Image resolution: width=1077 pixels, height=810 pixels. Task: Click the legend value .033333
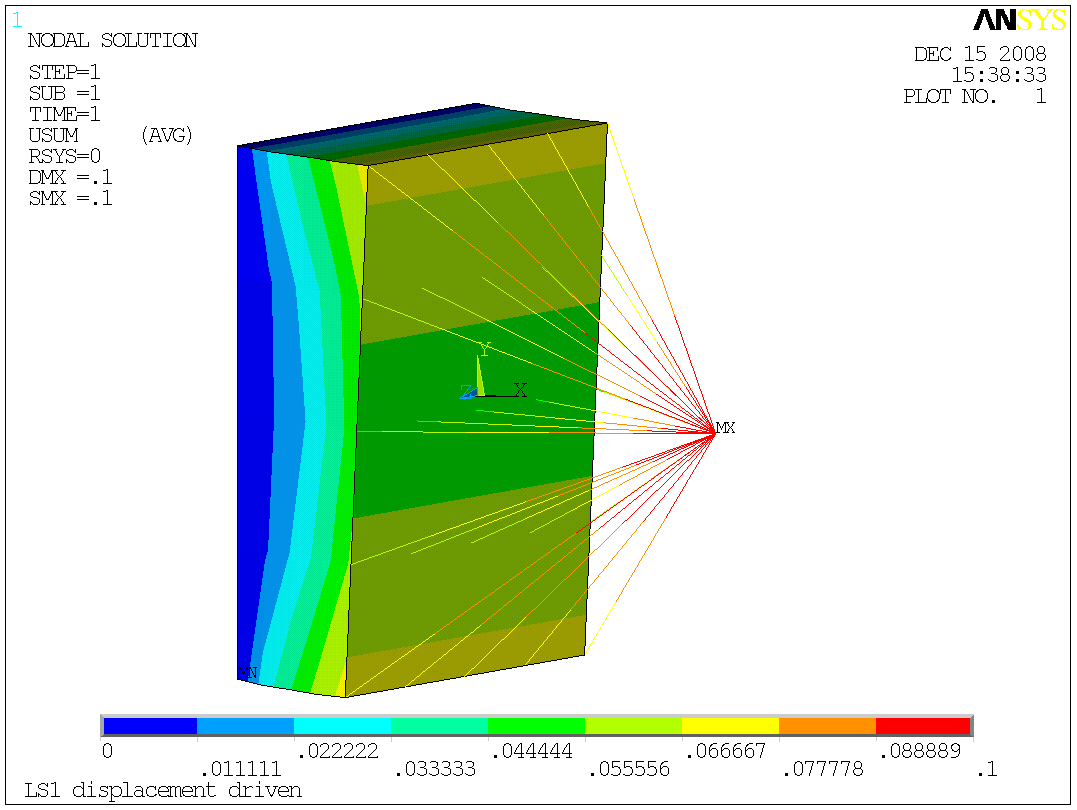pos(435,769)
